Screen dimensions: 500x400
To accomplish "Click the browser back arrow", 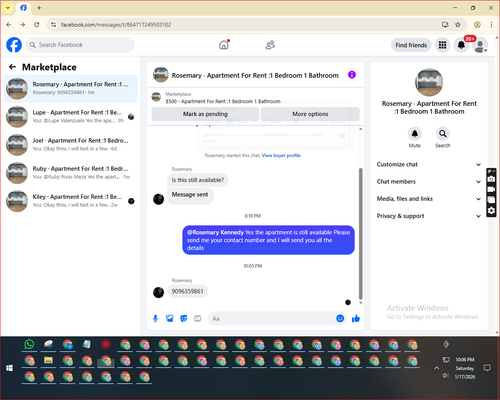I will (x=9, y=25).
